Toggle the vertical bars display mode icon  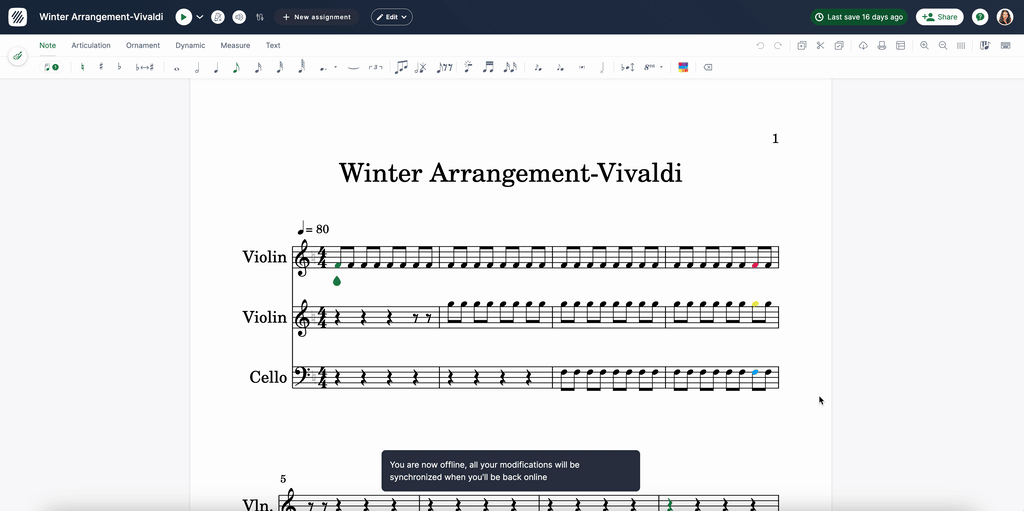pos(961,46)
